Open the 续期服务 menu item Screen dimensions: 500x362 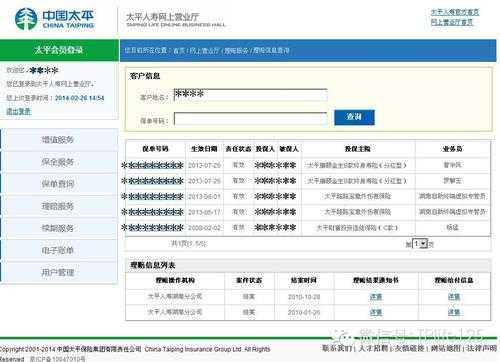point(59,228)
